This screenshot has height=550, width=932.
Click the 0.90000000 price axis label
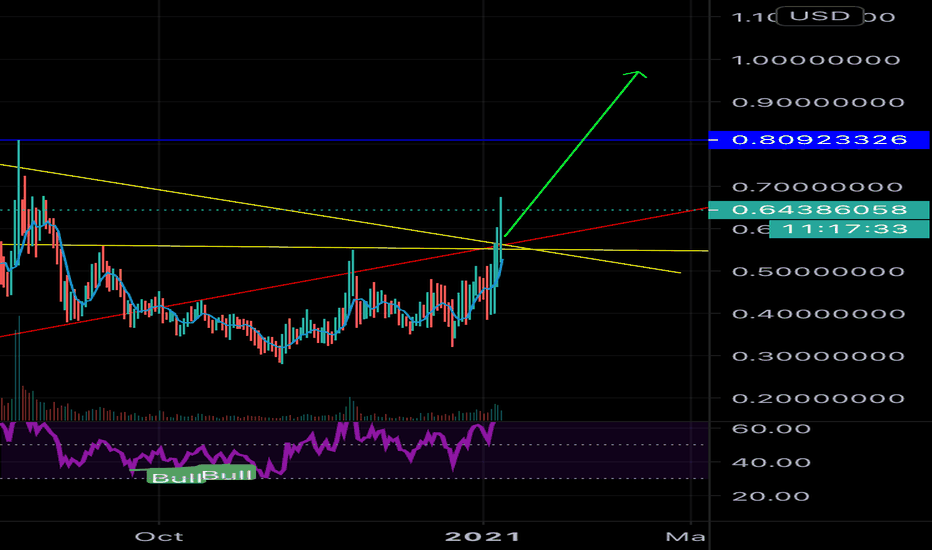[818, 102]
